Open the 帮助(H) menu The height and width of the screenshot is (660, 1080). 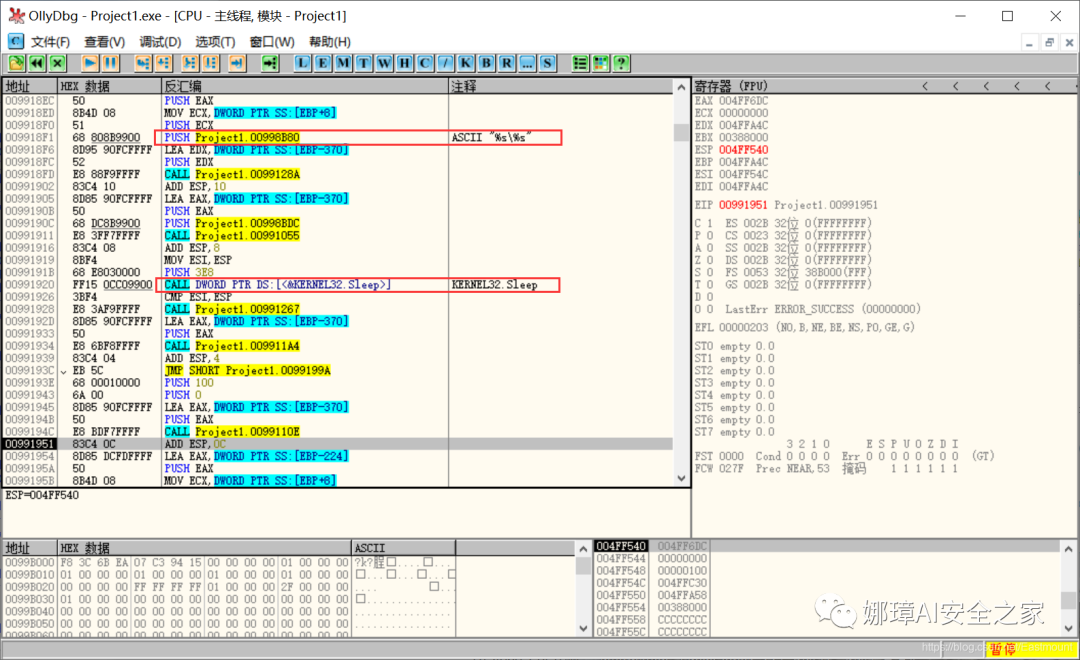(330, 42)
